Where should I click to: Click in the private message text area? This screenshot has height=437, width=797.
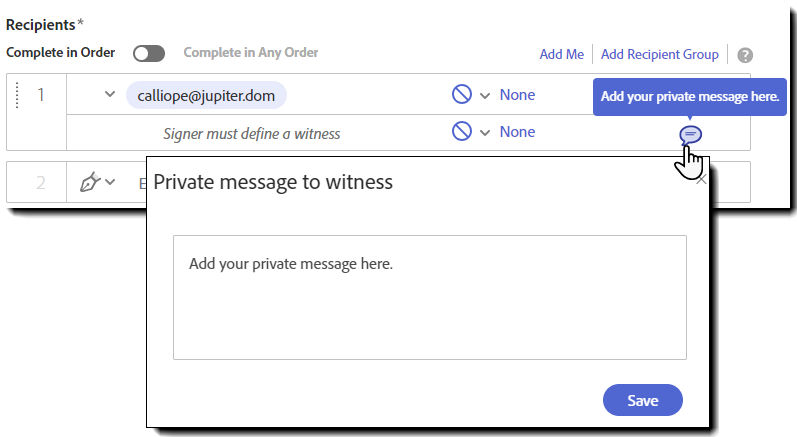click(x=430, y=297)
